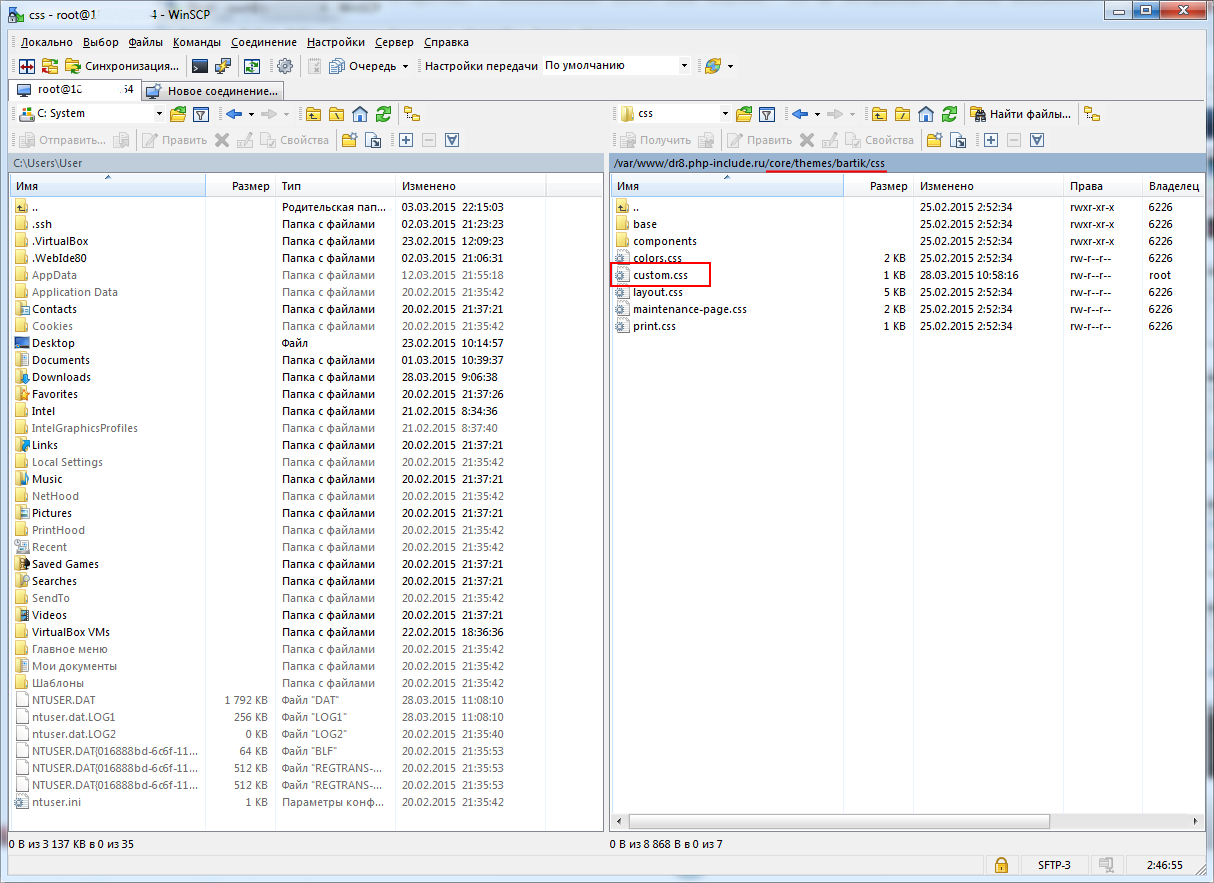1214x883 pixels.
Task: Open the Команды menu
Action: coord(197,42)
